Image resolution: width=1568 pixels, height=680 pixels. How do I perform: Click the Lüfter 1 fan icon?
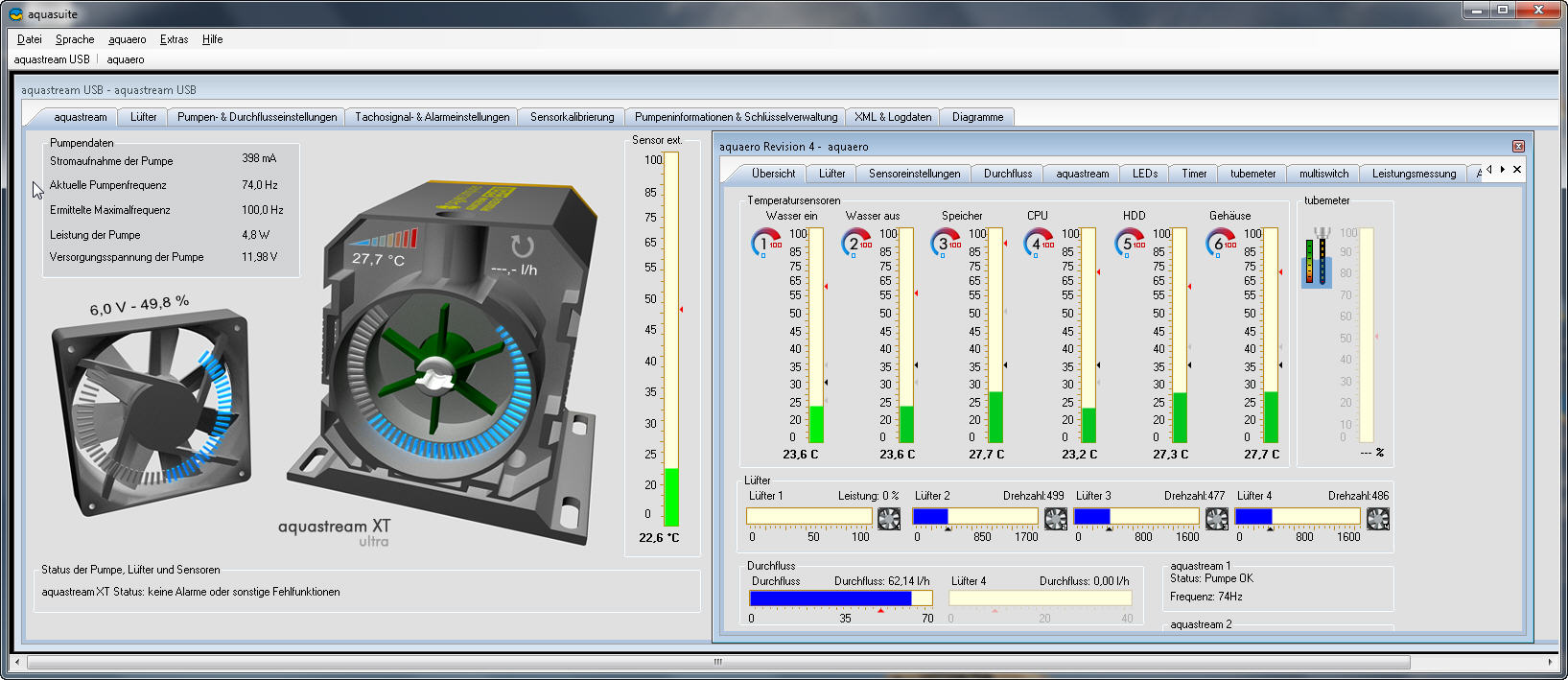click(889, 519)
